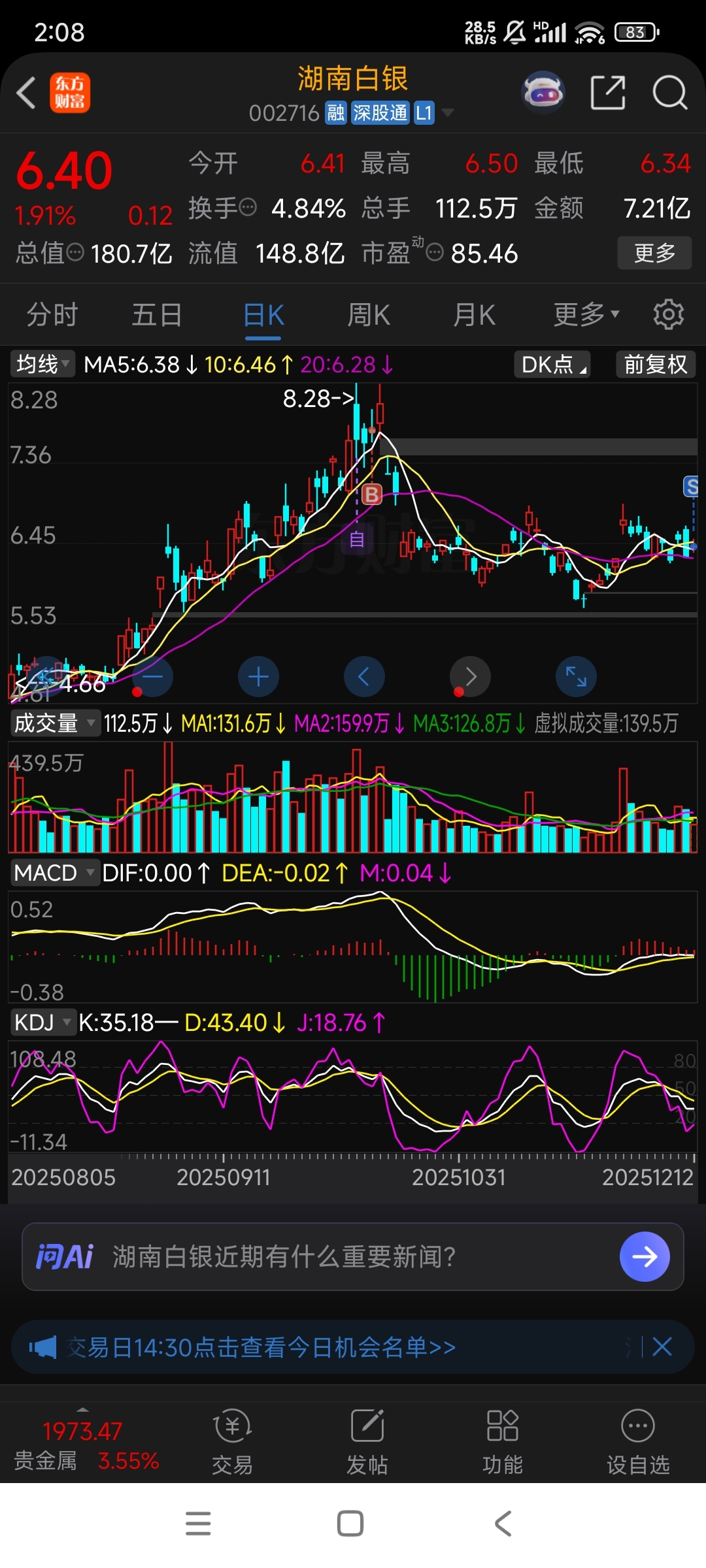The height and width of the screenshot is (1568, 706).
Task: Tap the Android home button
Action: pyautogui.click(x=350, y=1524)
